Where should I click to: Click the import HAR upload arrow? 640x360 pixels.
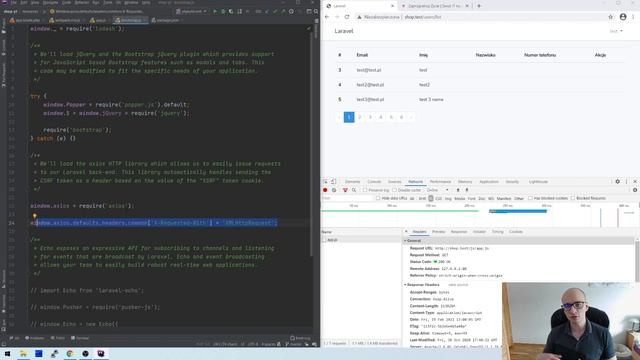[458, 190]
